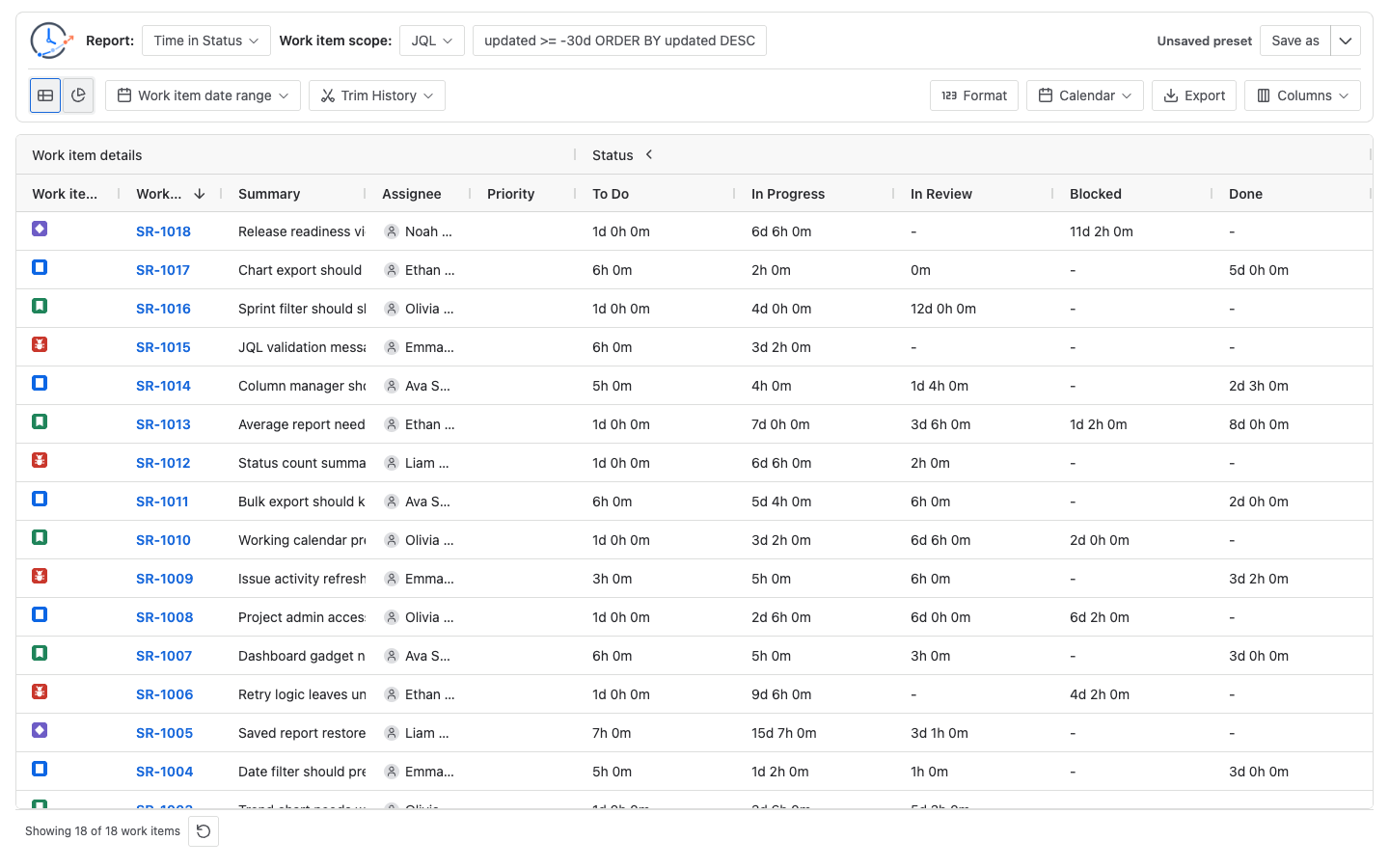Click the story type icon for SR-1016
Image resolution: width=1389 pixels, height=868 pixels.
40,306
